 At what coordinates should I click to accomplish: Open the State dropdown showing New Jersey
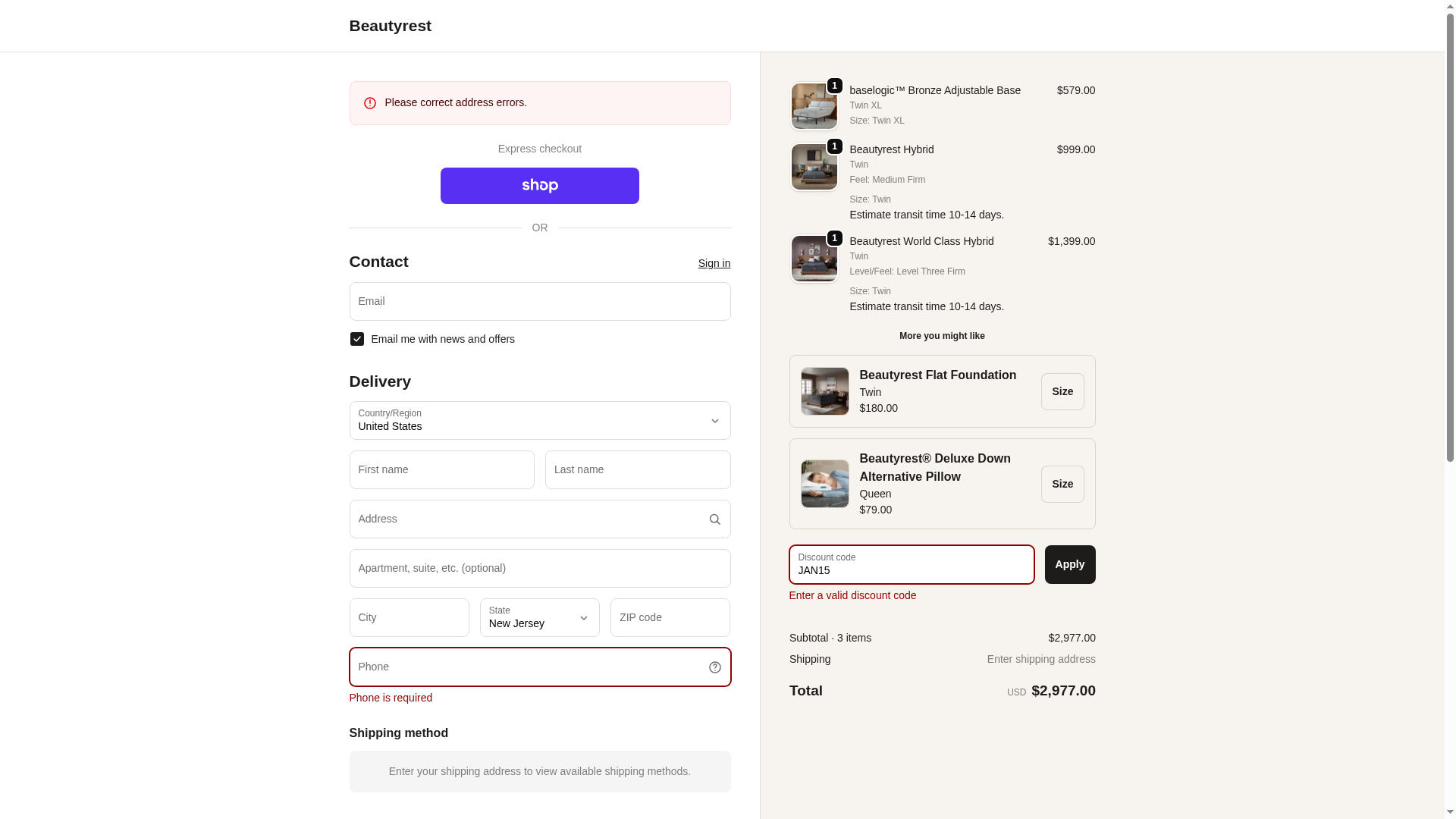tap(539, 618)
